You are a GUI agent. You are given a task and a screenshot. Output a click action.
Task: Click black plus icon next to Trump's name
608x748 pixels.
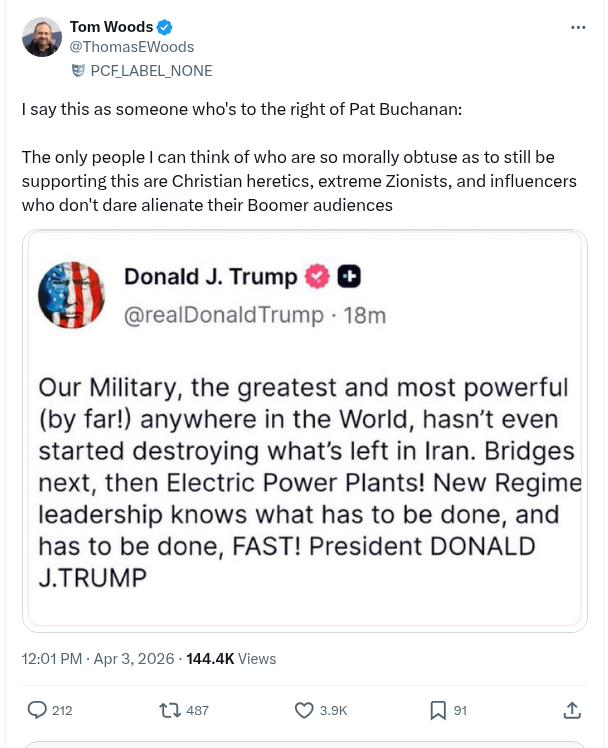[x=349, y=277]
